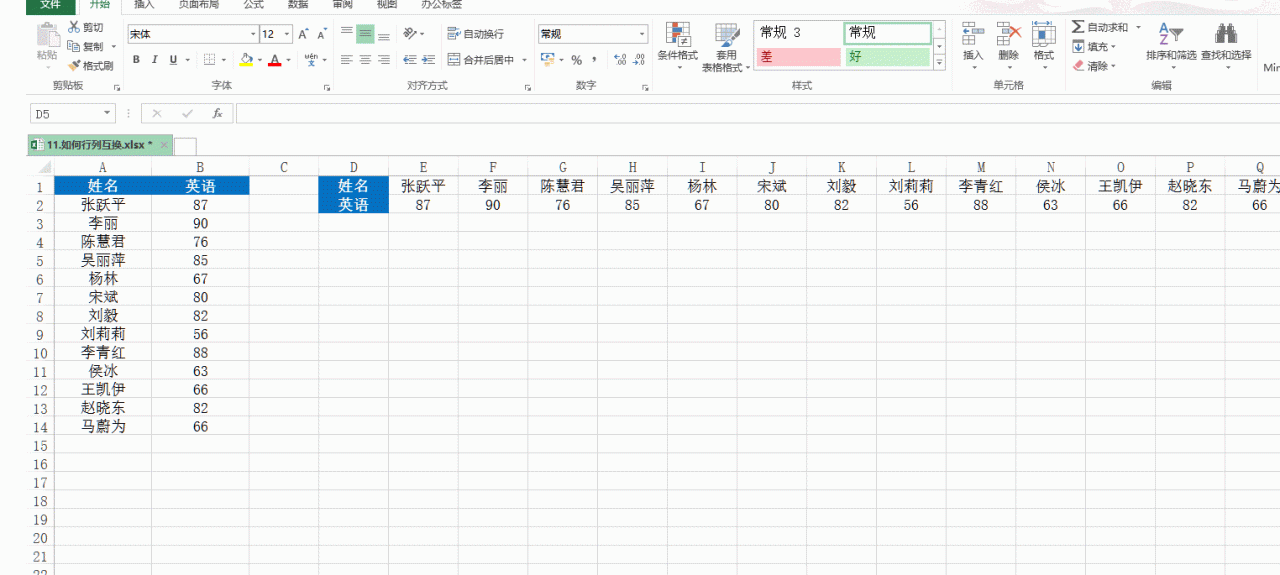Open Format as Table (套用表格格式) menu
The width and height of the screenshot is (1280, 575).
726,47
